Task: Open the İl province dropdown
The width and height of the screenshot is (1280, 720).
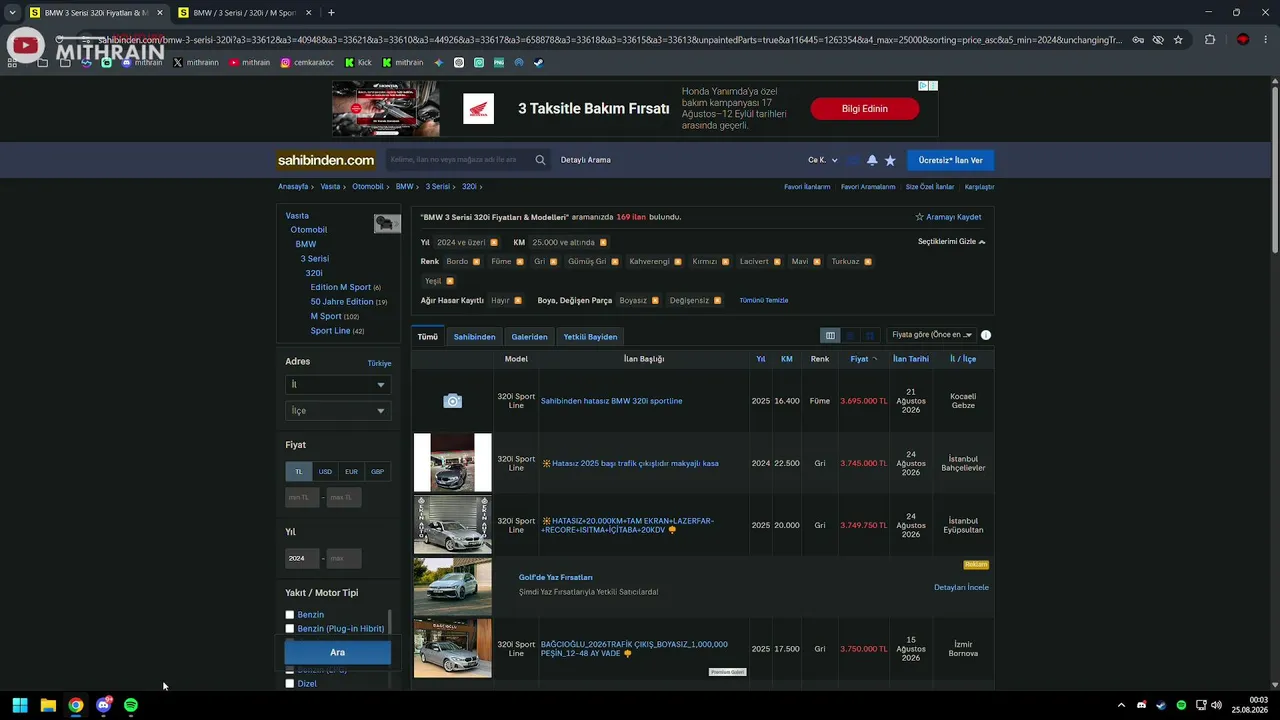Action: tap(338, 385)
